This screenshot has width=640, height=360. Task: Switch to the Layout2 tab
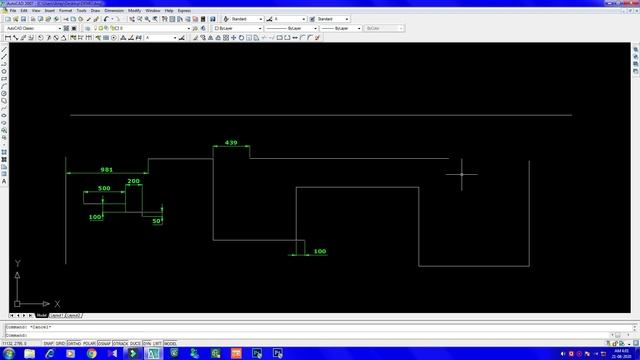coord(73,316)
